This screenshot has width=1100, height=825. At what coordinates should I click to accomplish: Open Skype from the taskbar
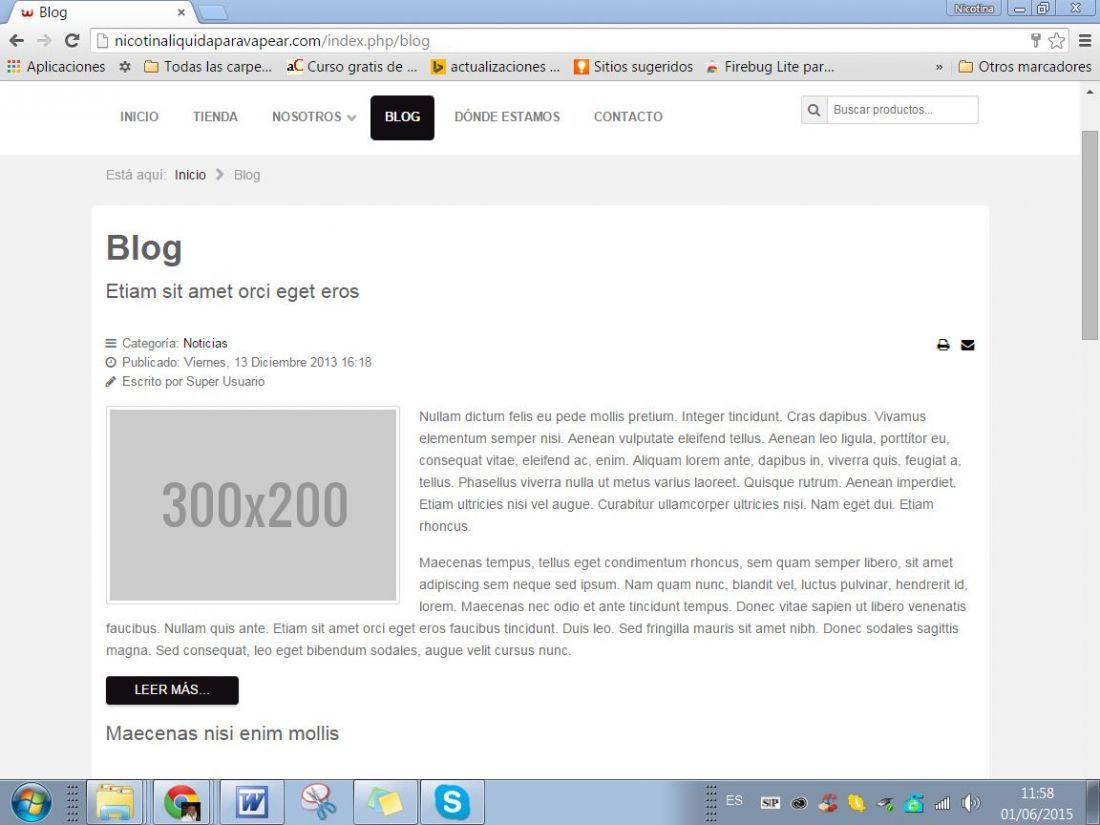[x=452, y=802]
